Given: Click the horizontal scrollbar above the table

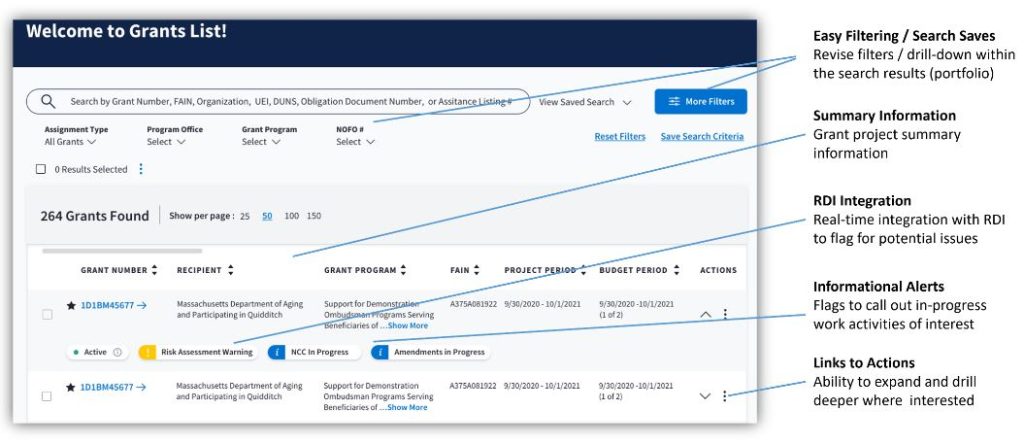Looking at the screenshot, I should point(121,250).
